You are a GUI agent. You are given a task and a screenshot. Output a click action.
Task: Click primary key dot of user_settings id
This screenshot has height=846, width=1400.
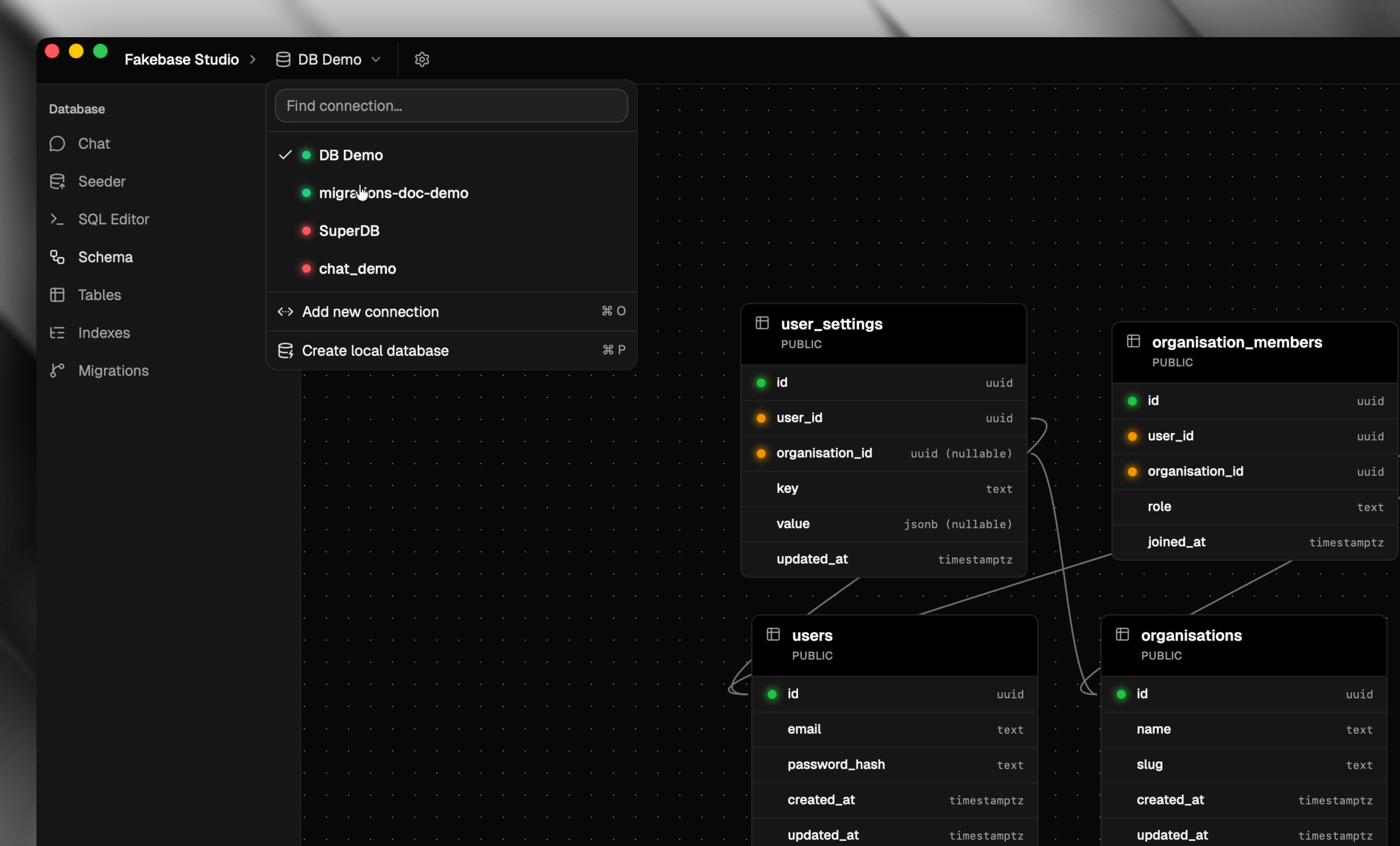[x=761, y=383]
